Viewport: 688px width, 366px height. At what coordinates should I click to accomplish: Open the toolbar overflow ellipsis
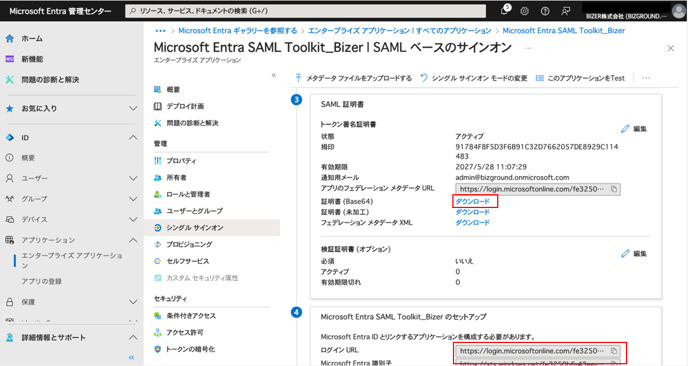(646, 78)
